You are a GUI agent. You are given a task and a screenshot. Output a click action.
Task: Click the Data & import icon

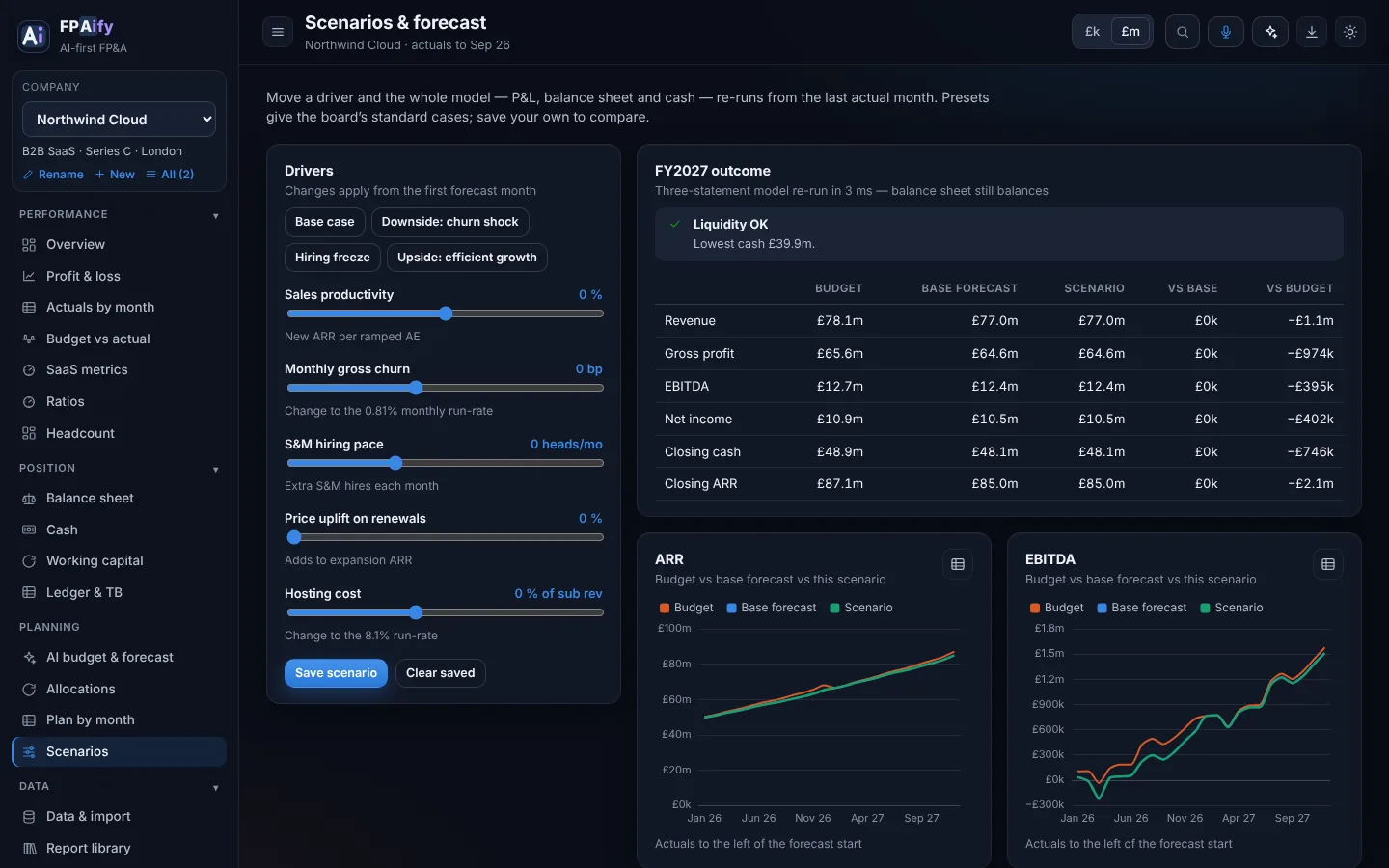29,817
